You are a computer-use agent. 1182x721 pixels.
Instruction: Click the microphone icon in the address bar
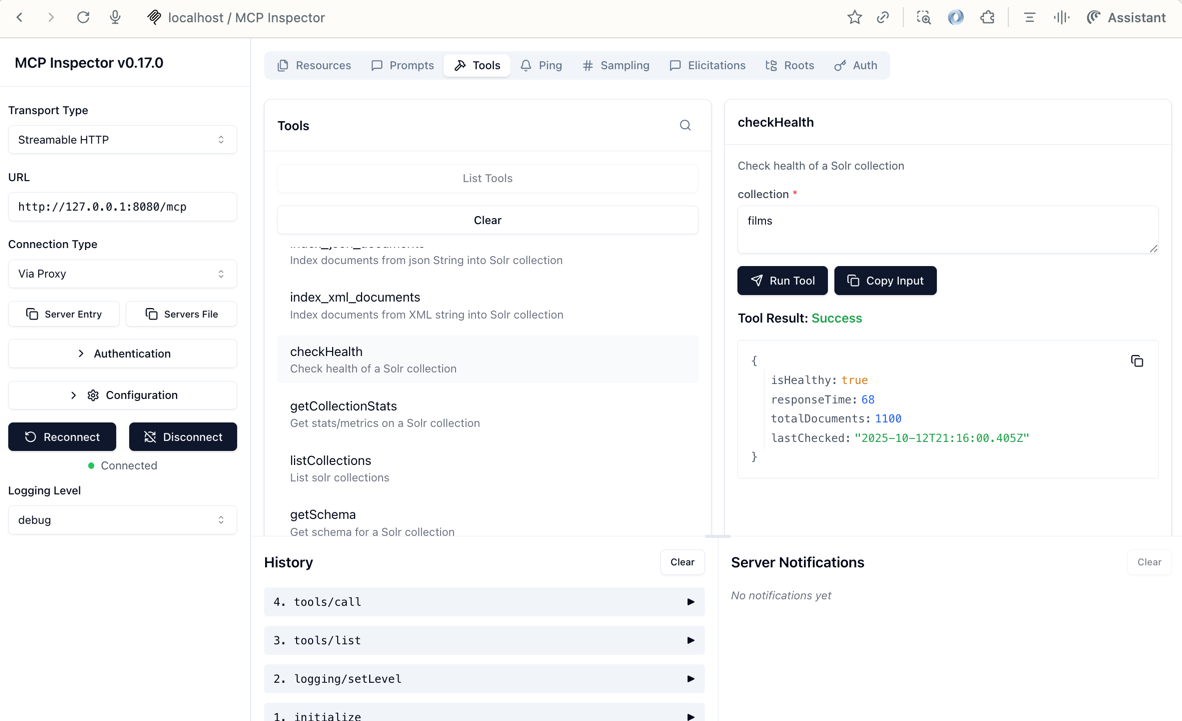[115, 17]
